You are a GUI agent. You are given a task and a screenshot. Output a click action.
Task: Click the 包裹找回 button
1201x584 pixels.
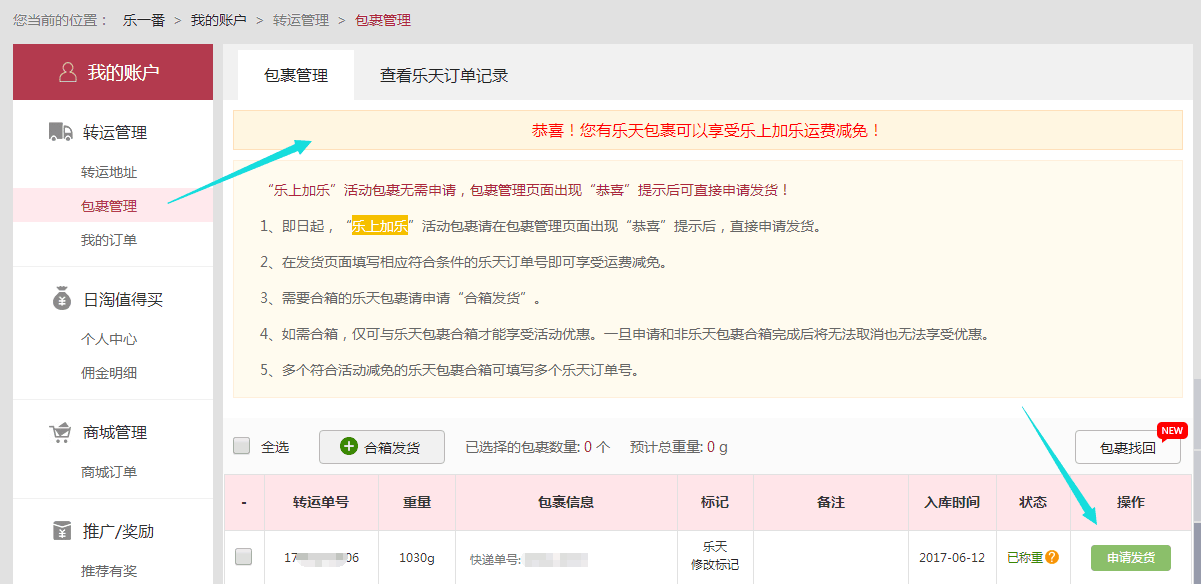1127,447
